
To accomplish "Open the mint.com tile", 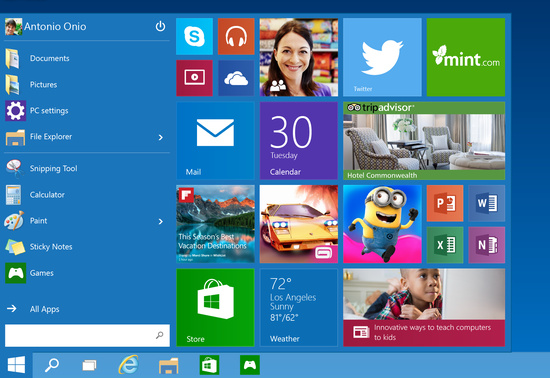I will [466, 57].
